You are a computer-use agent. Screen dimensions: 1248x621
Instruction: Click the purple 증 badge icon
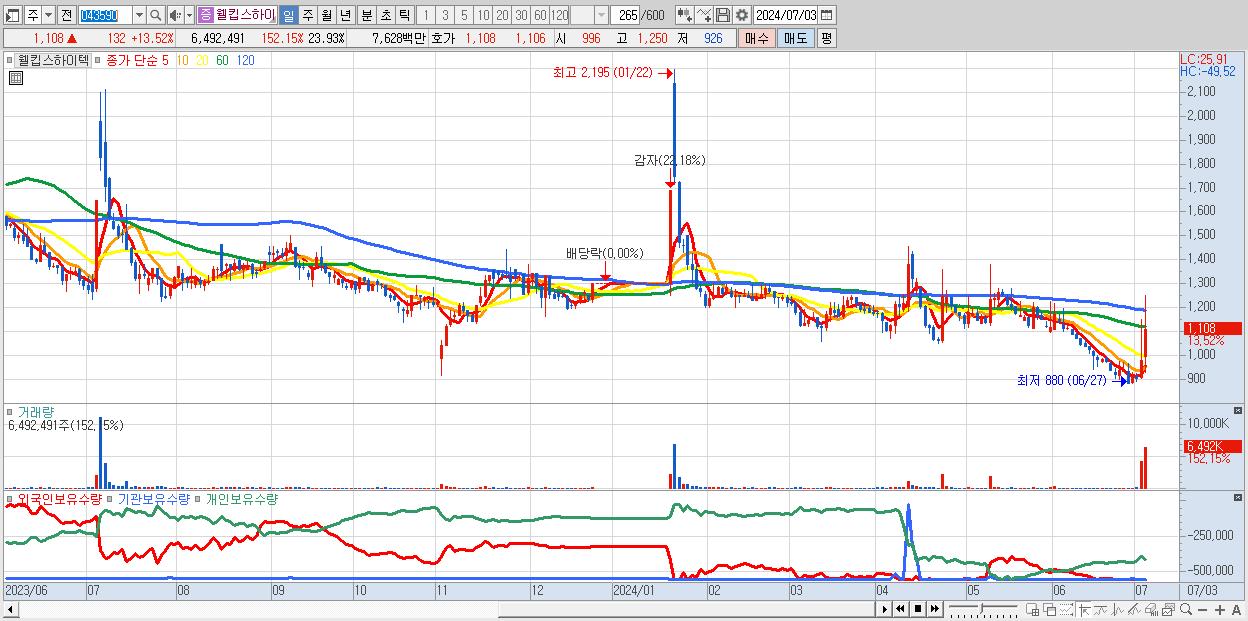[205, 15]
